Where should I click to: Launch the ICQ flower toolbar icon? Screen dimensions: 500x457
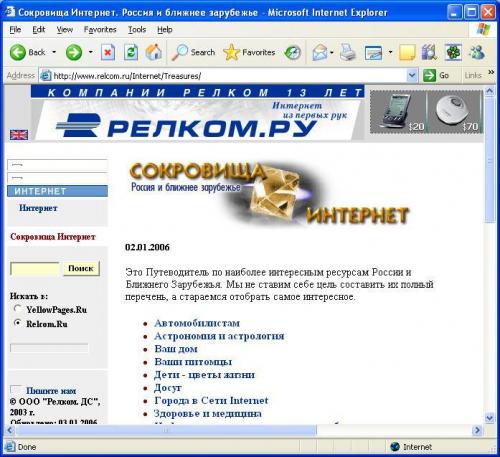453,53
